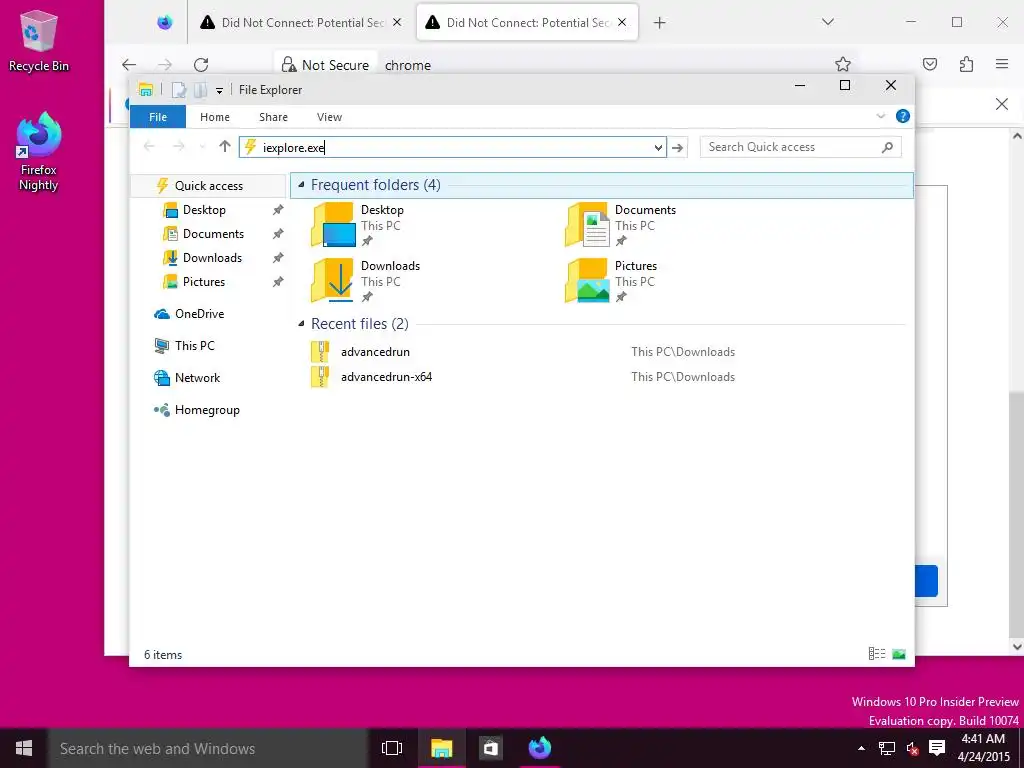
Task: Open Customize Quick Access Toolbar dropdown
Action: [x=219, y=91]
